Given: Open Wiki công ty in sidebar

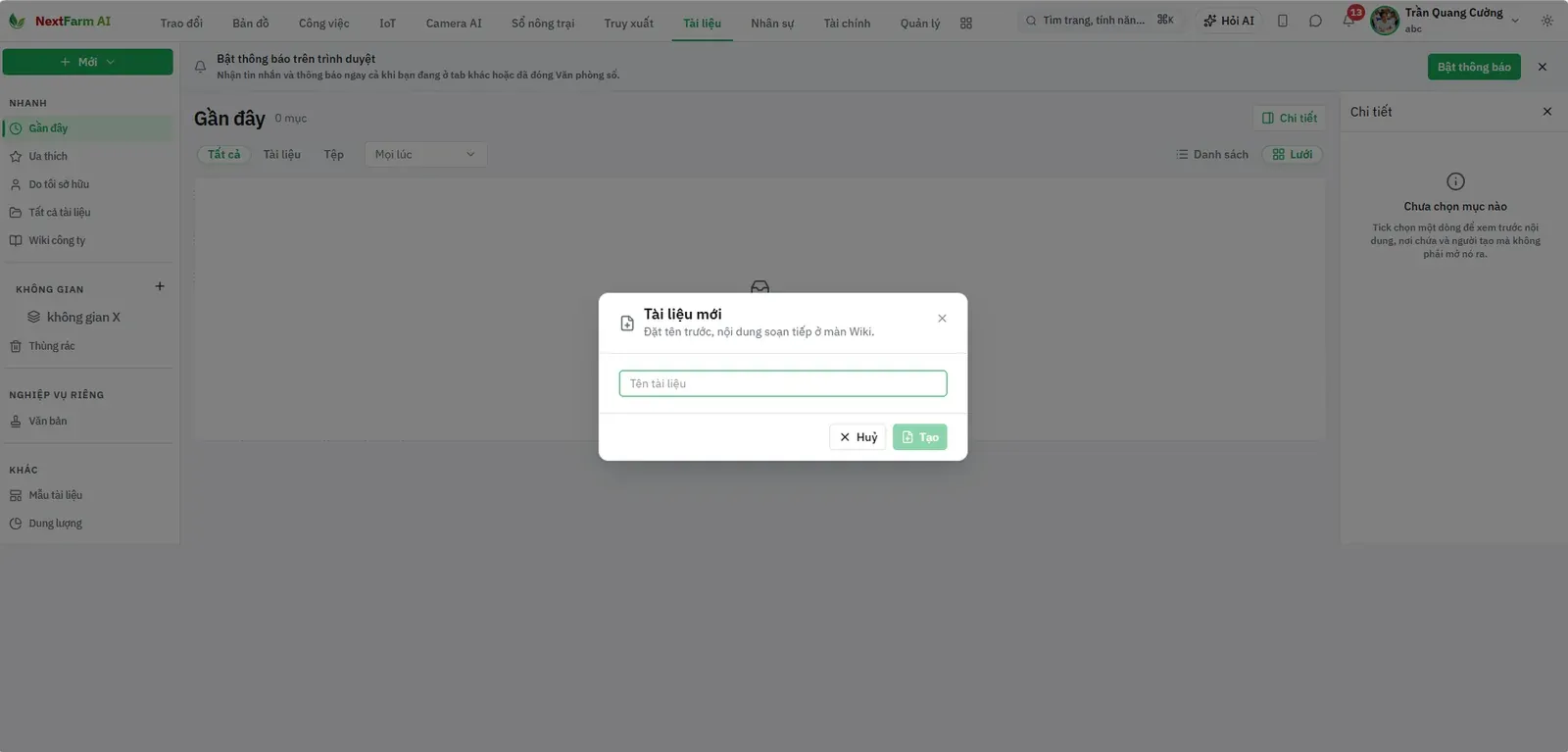Looking at the screenshot, I should tap(88, 240).
